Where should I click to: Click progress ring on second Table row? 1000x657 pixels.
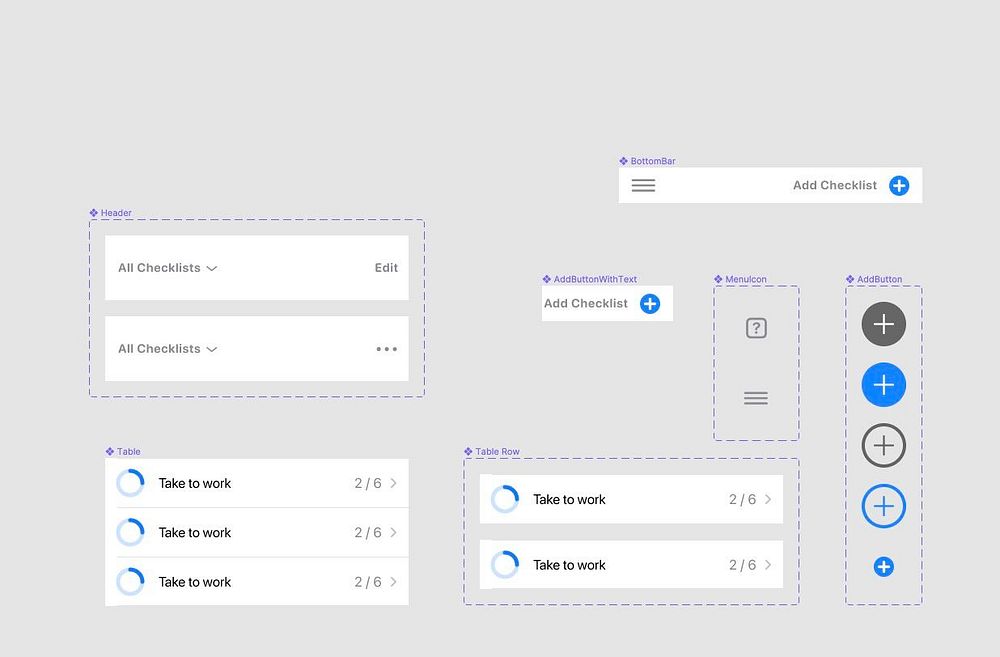click(131, 533)
